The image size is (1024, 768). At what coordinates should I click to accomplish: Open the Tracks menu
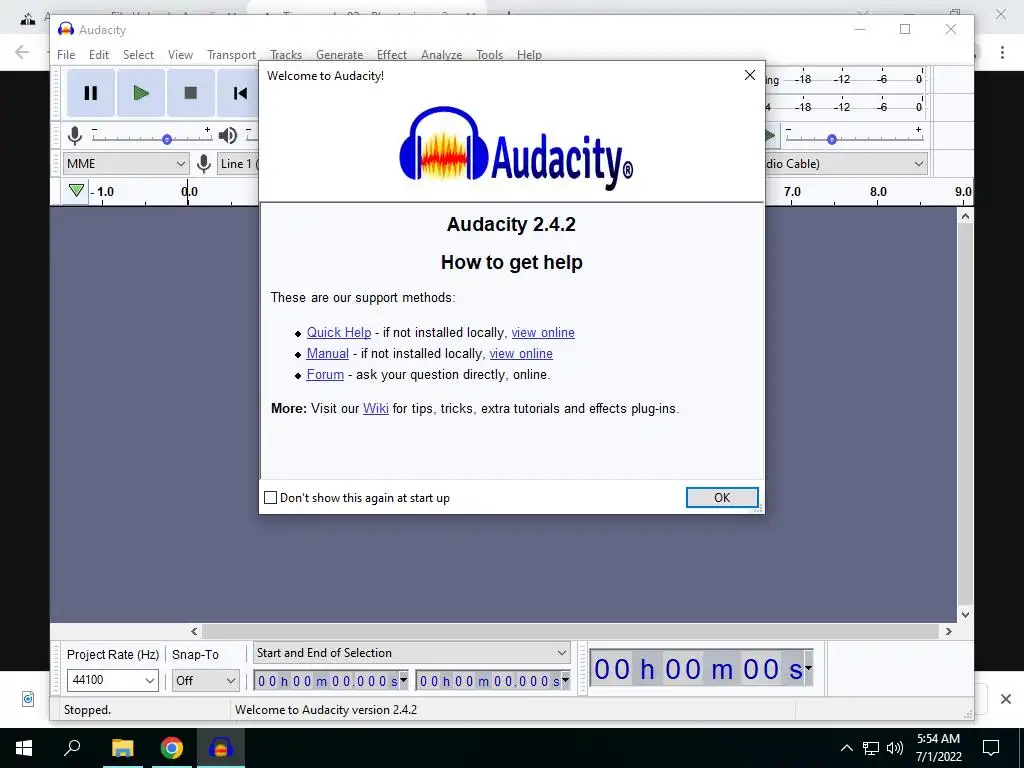[x=286, y=55]
